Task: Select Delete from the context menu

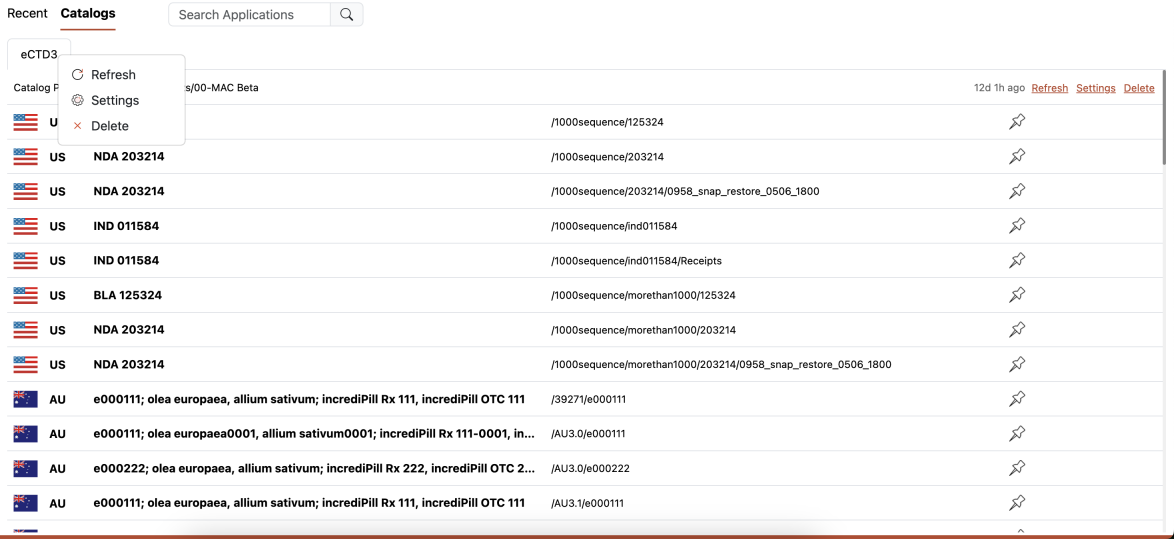Action: 109,126
